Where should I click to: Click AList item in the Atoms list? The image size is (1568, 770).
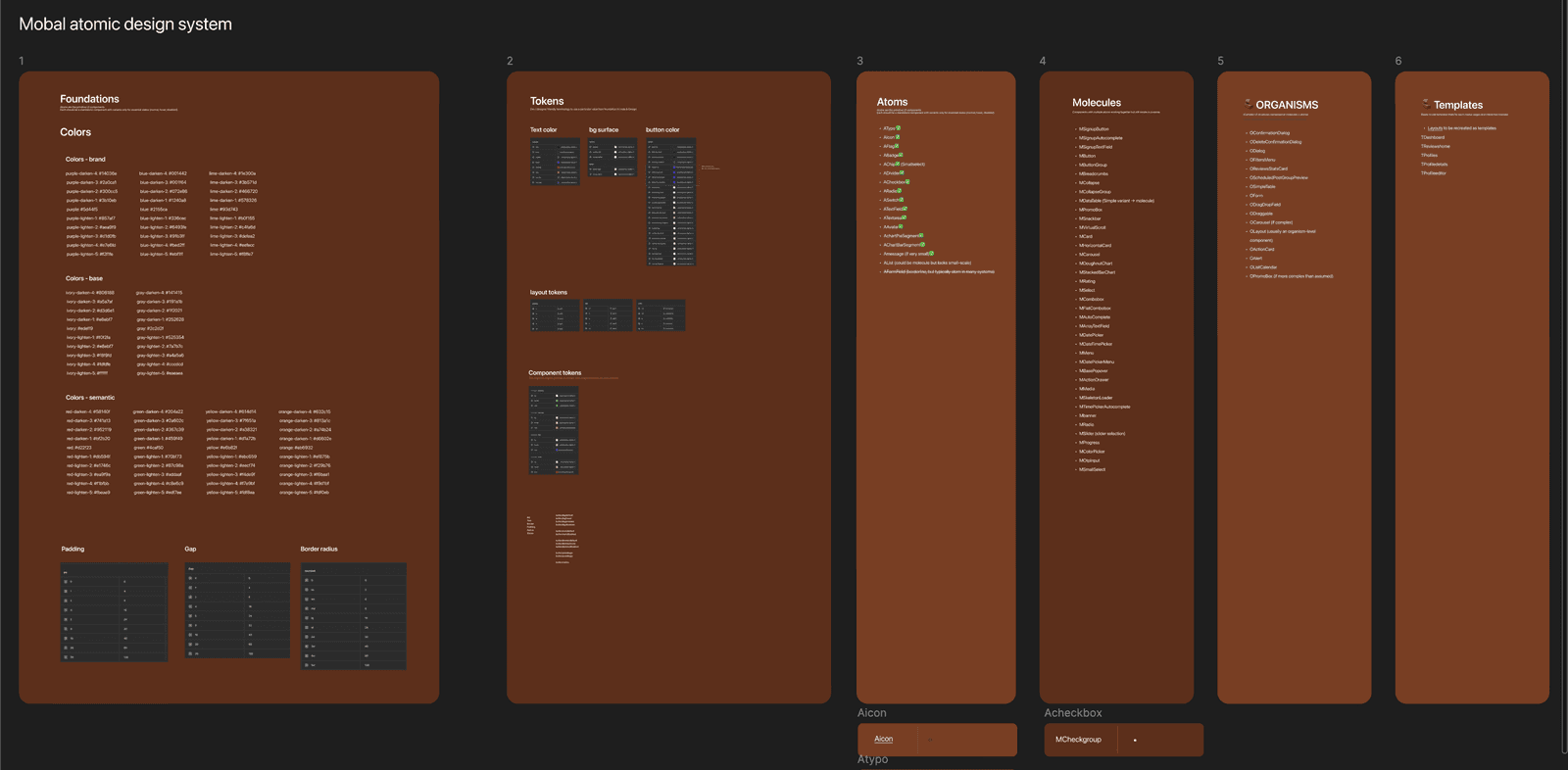927,263
